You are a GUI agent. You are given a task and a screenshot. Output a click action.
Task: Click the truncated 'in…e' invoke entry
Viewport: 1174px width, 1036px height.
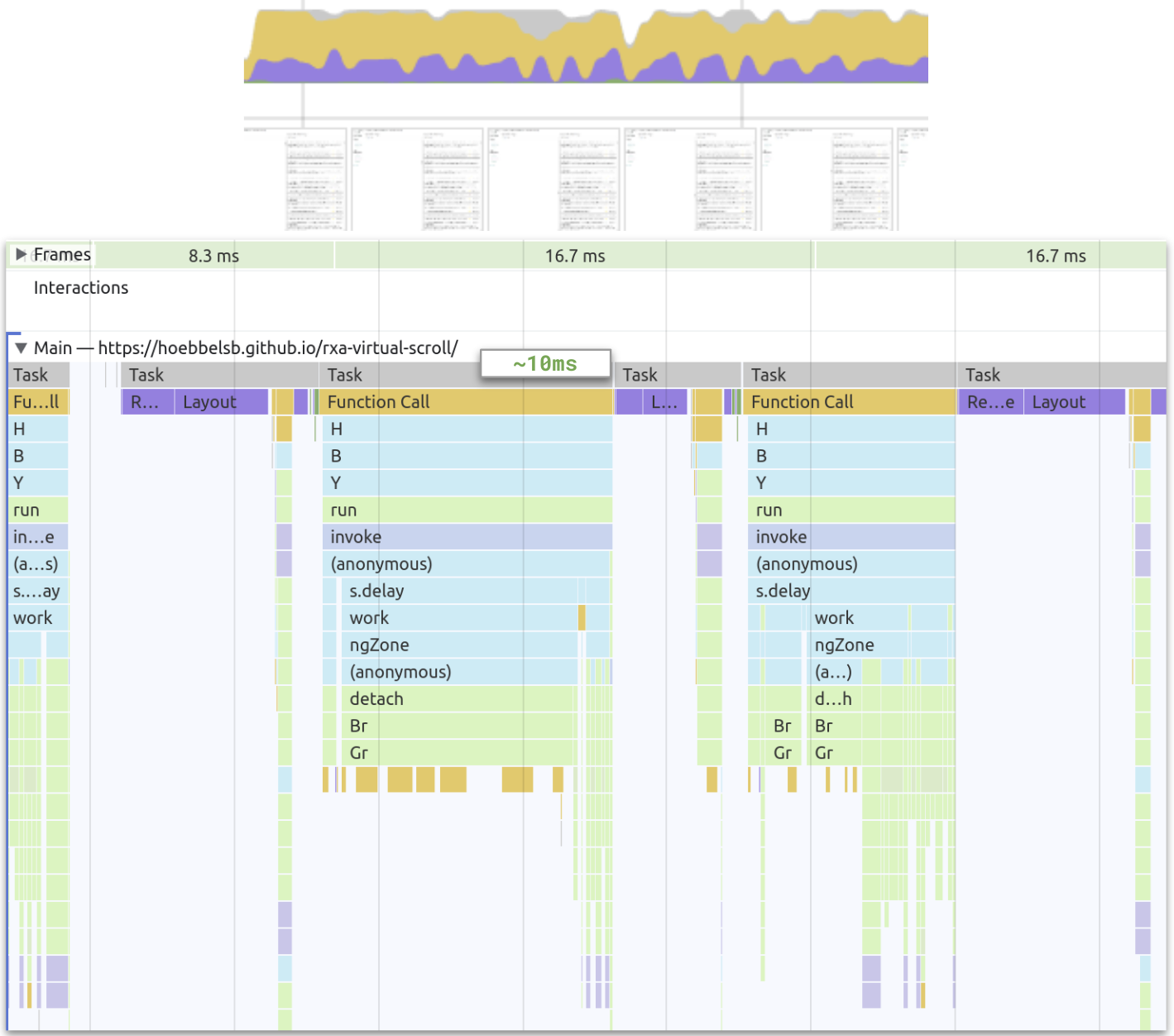tap(36, 537)
